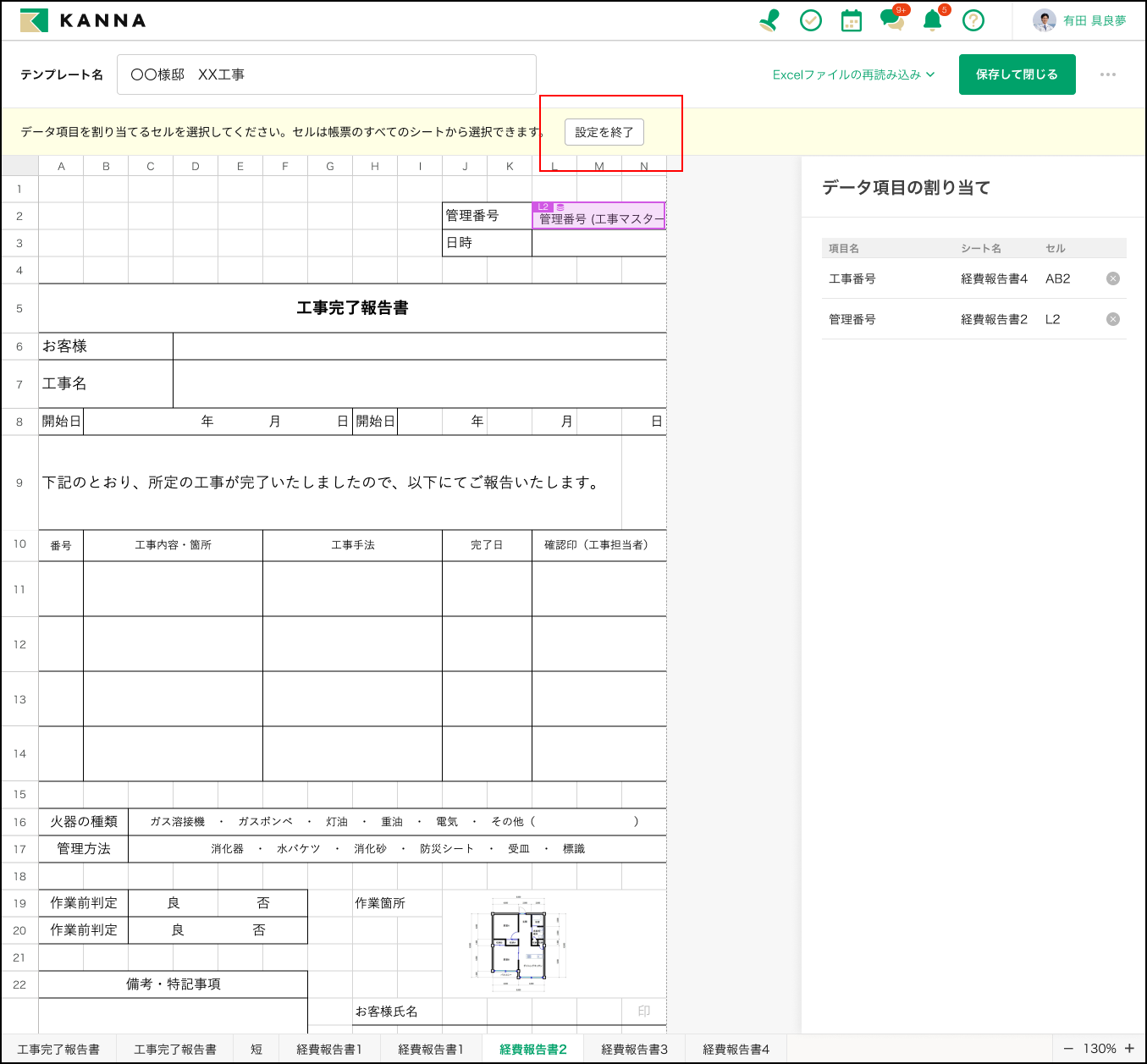Open the calendar icon in the header
The width and height of the screenshot is (1147, 1064).
852,20
